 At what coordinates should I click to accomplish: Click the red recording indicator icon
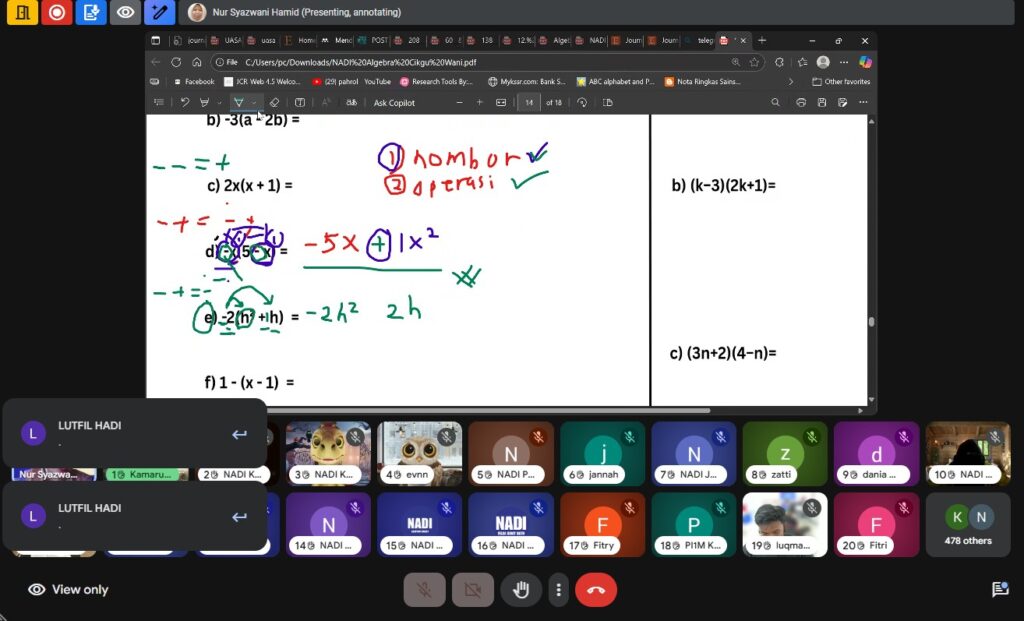click(x=57, y=12)
